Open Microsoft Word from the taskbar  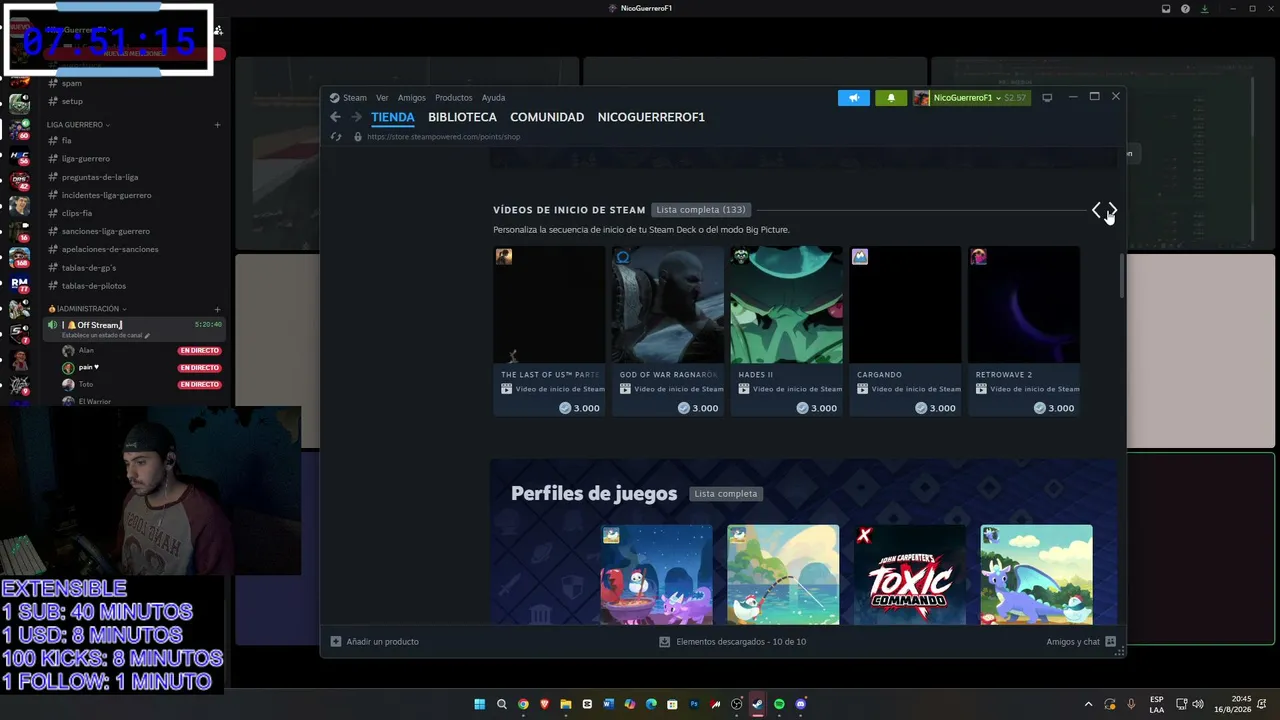tap(608, 704)
